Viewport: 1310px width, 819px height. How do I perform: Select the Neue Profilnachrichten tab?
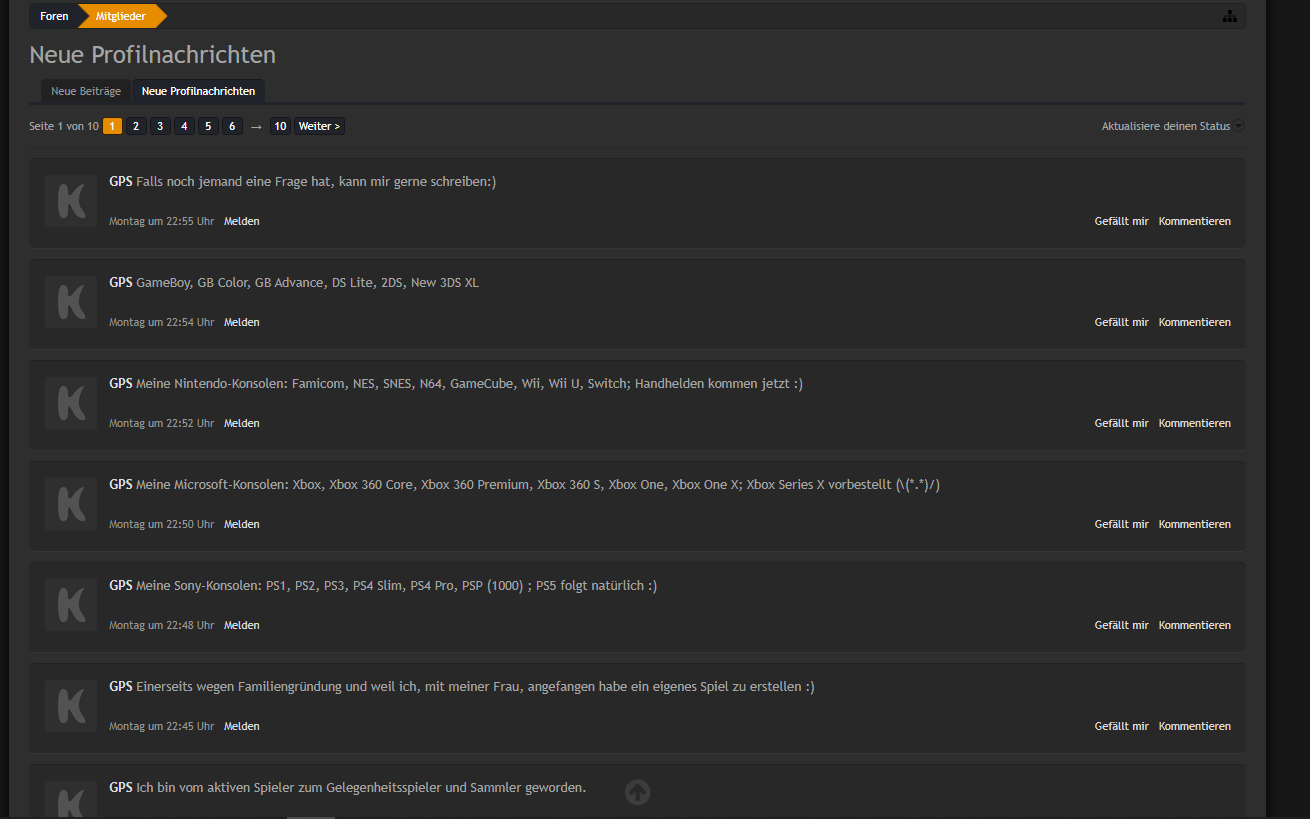tap(198, 91)
